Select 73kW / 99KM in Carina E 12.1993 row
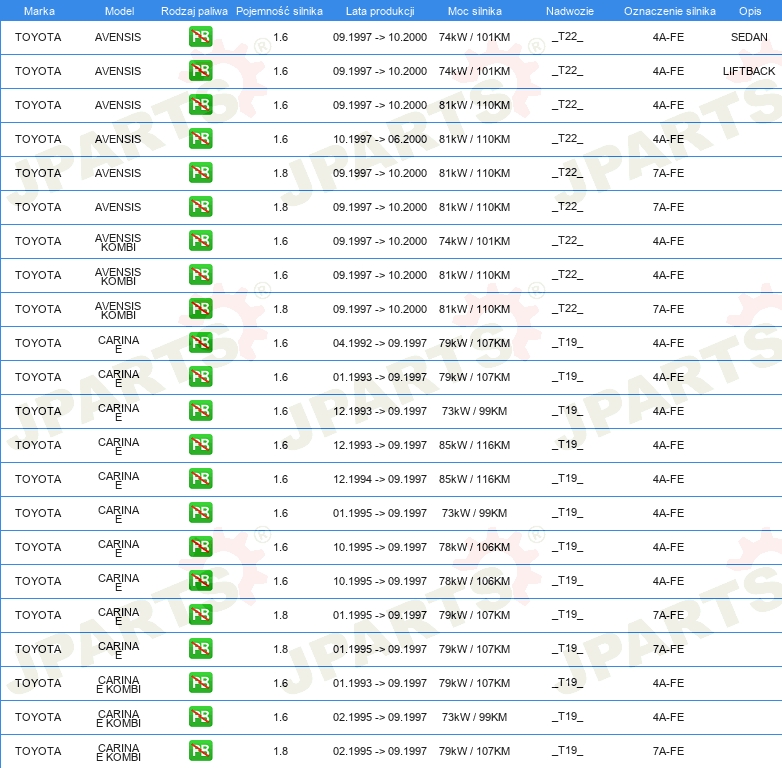 [x=475, y=411]
